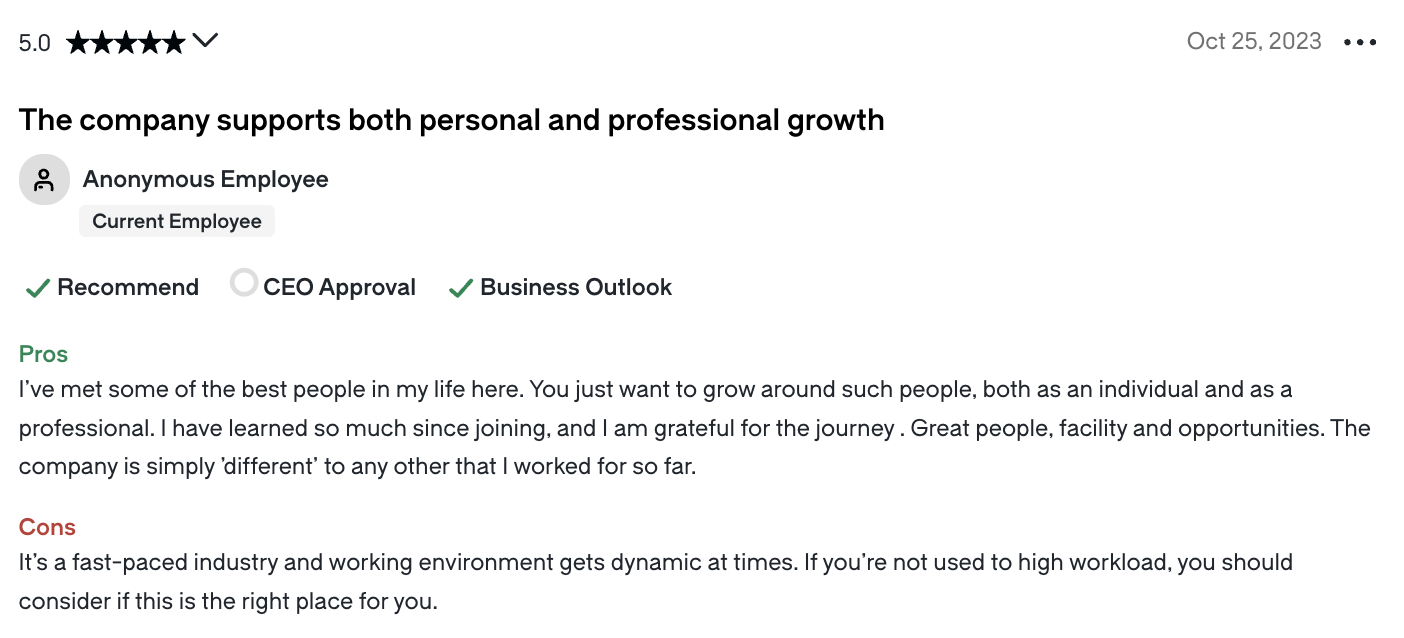Click the Cons section heading

tap(47, 527)
